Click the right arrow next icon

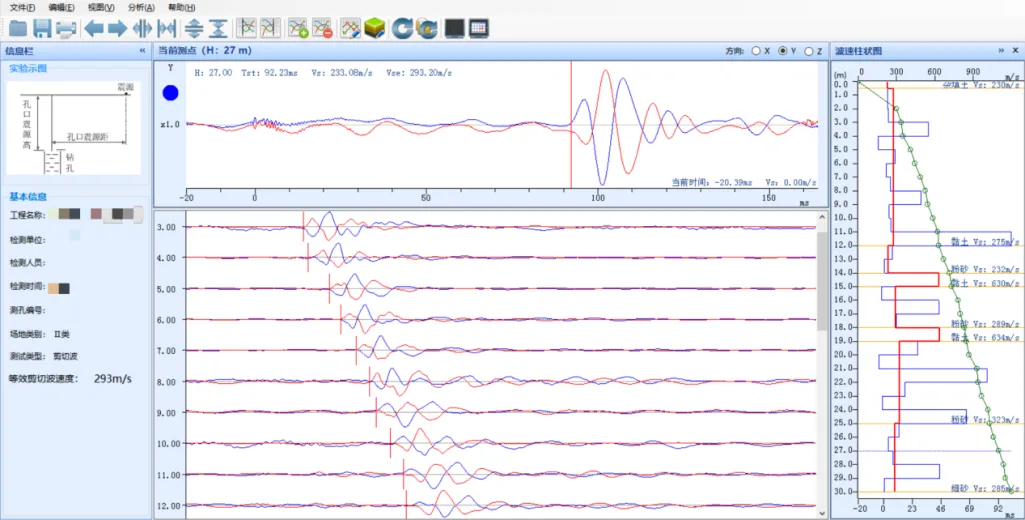[x=117, y=28]
